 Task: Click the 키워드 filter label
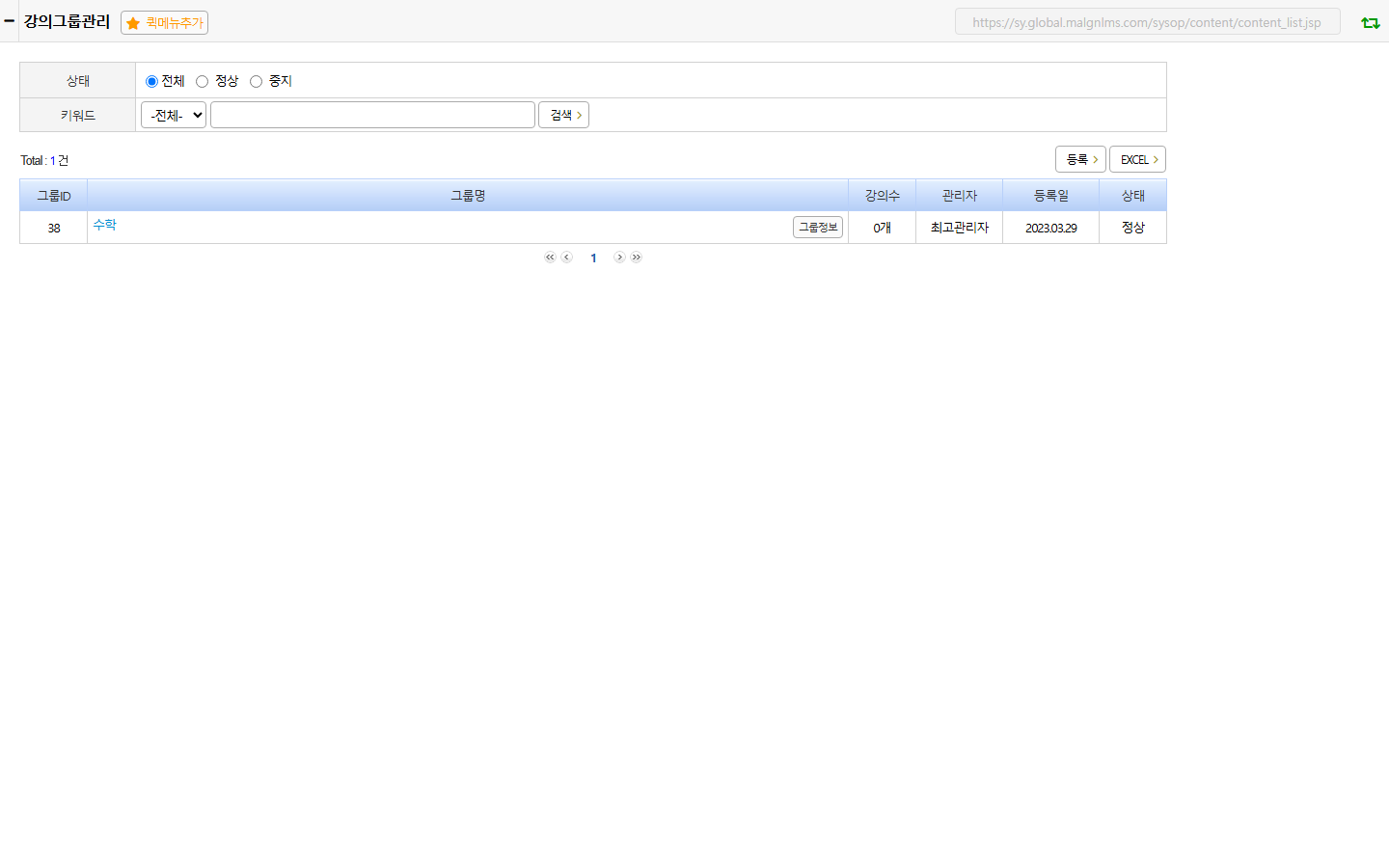(78, 115)
